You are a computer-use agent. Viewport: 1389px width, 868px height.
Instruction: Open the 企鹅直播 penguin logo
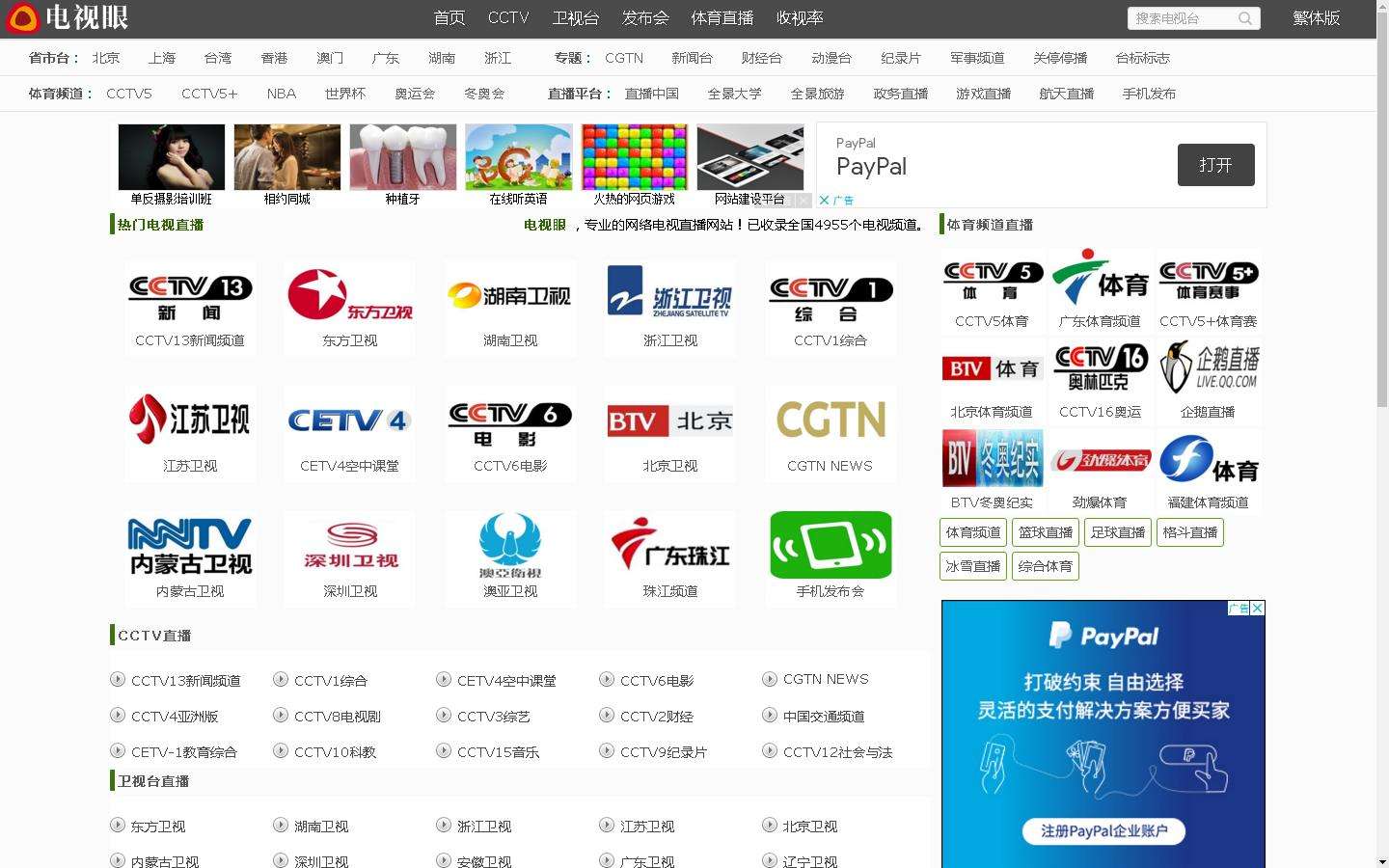click(x=1208, y=368)
